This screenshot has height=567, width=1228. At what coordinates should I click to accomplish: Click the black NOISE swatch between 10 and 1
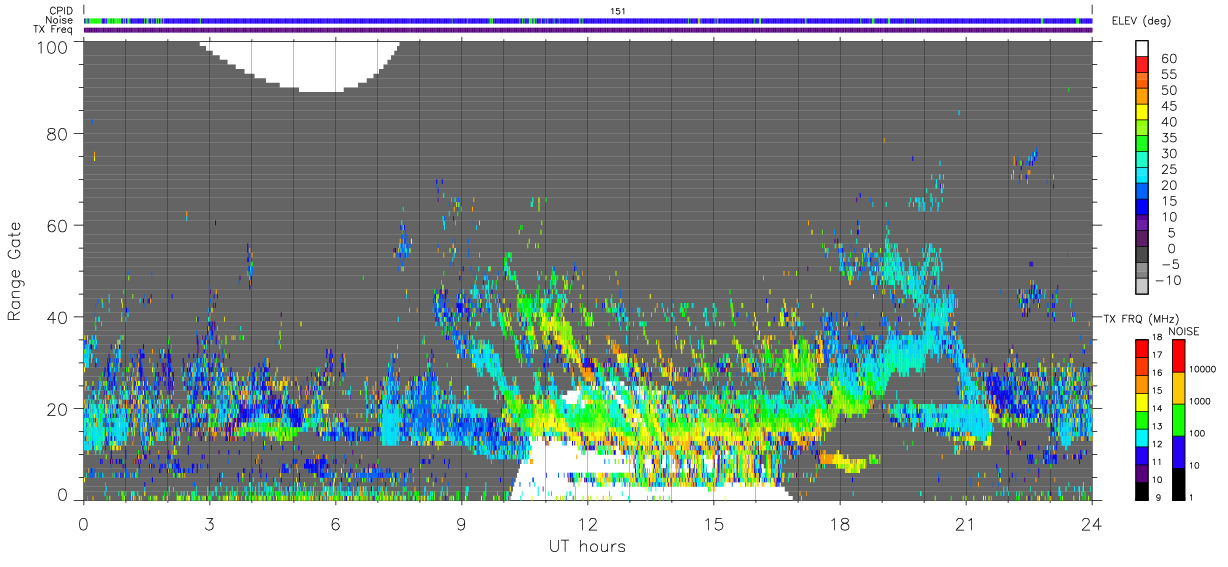(1179, 483)
